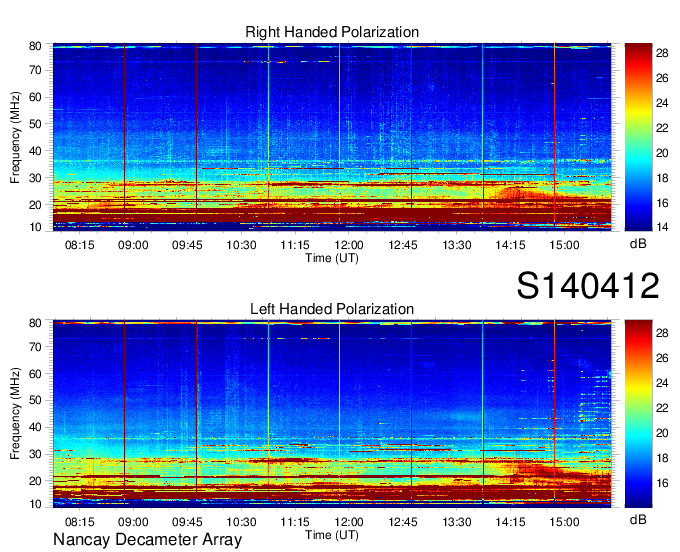680x552 pixels.
Task: Click the "60" frequency tick of Left Handed plot
Action: pos(35,374)
